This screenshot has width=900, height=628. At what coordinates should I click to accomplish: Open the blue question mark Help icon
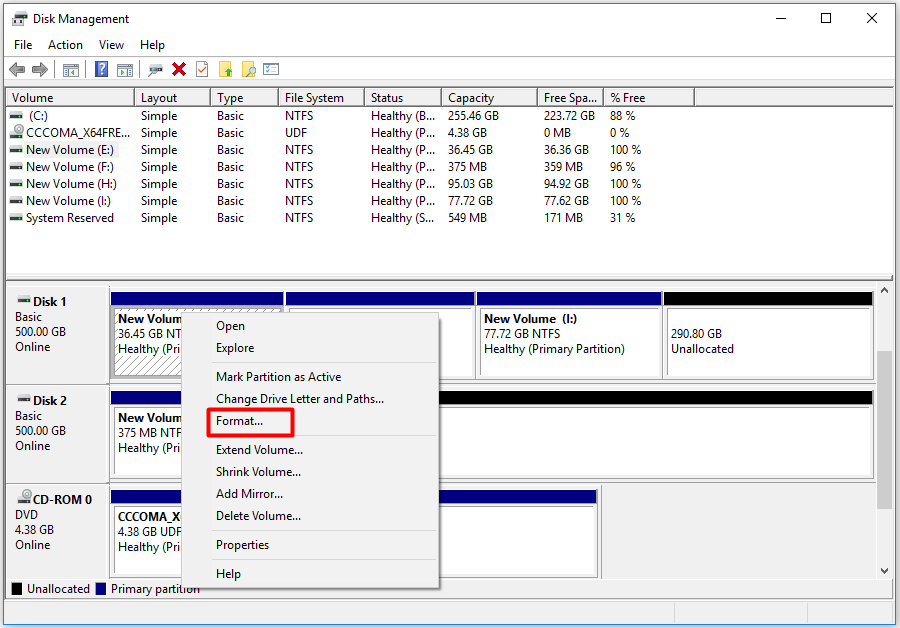(x=102, y=69)
